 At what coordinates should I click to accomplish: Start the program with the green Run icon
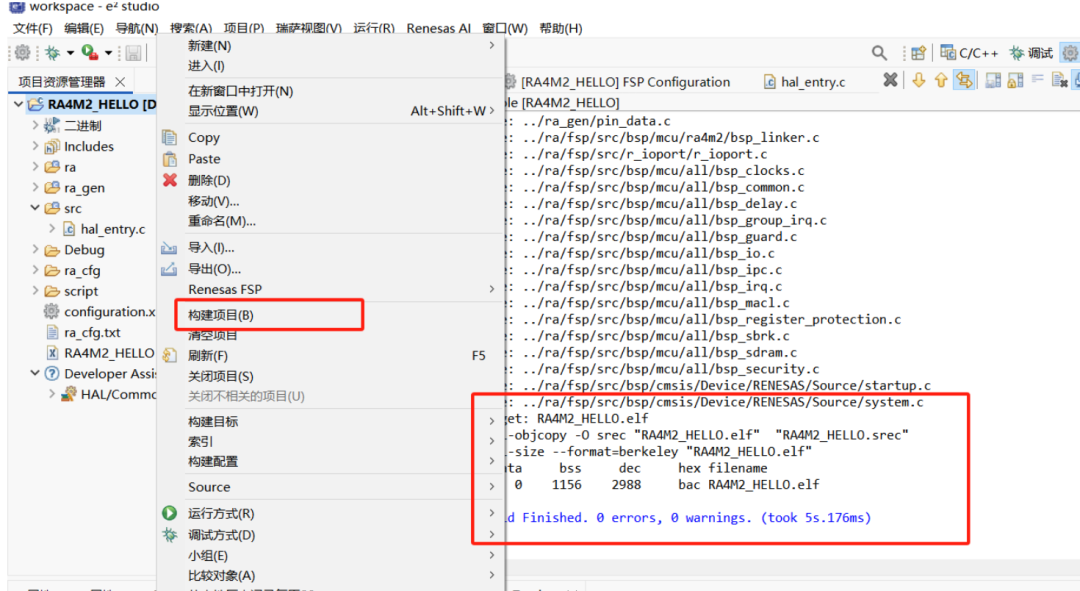pyautogui.click(x=88, y=52)
